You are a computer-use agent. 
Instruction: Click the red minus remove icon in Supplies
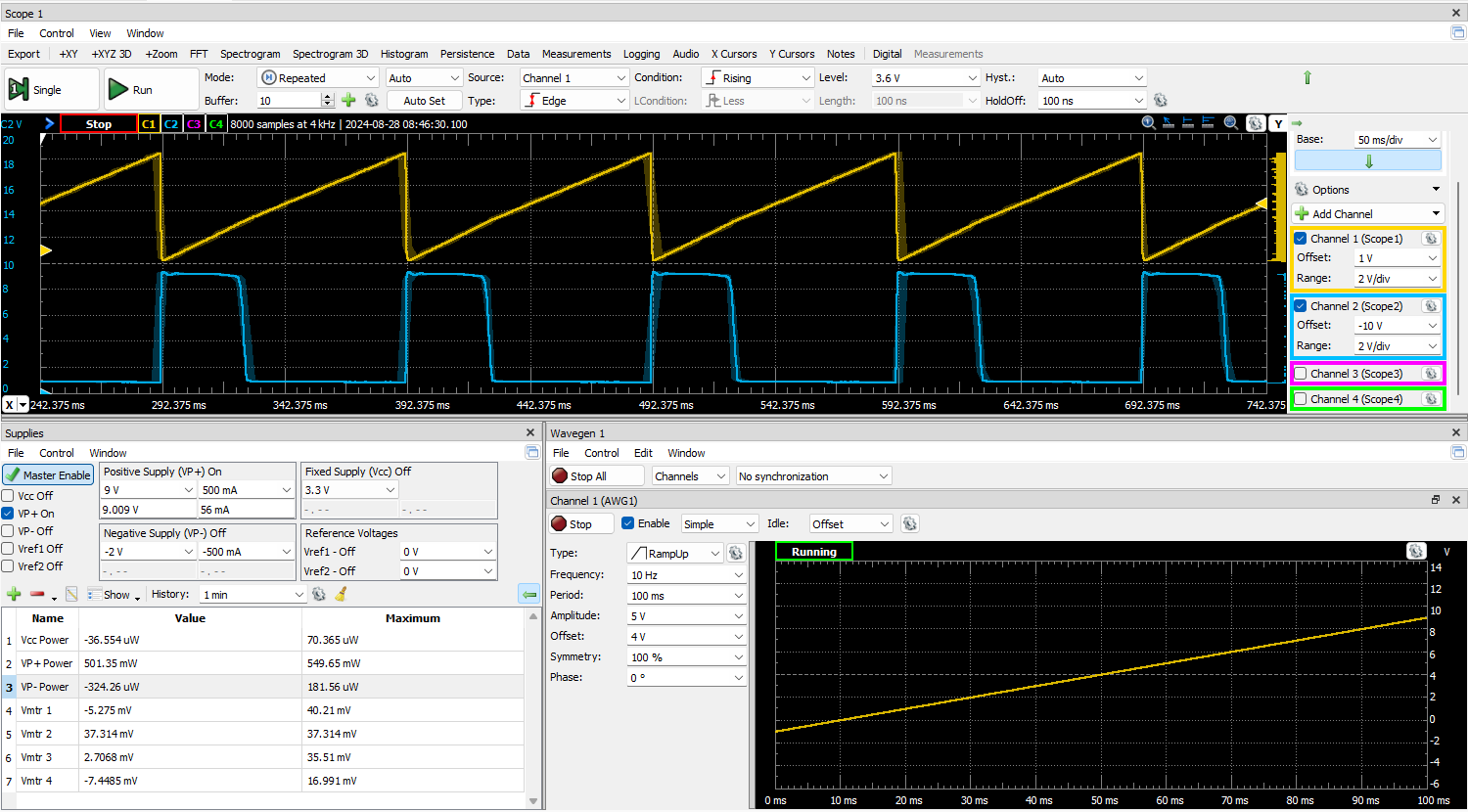37,594
